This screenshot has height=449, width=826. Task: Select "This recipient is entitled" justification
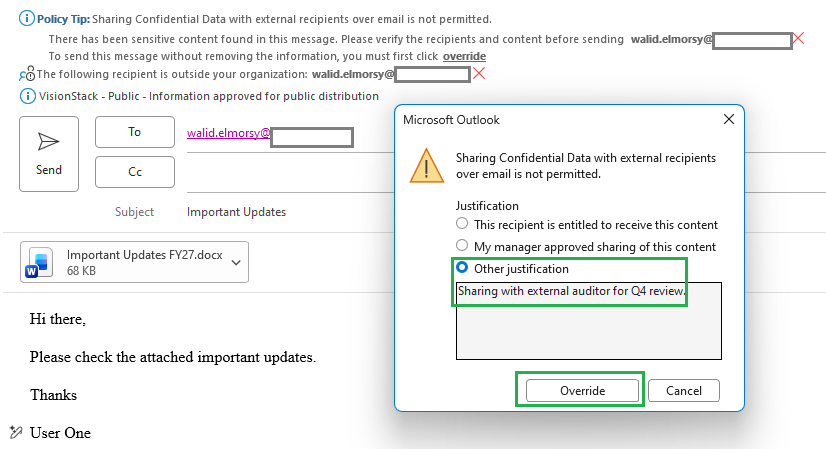click(x=462, y=223)
